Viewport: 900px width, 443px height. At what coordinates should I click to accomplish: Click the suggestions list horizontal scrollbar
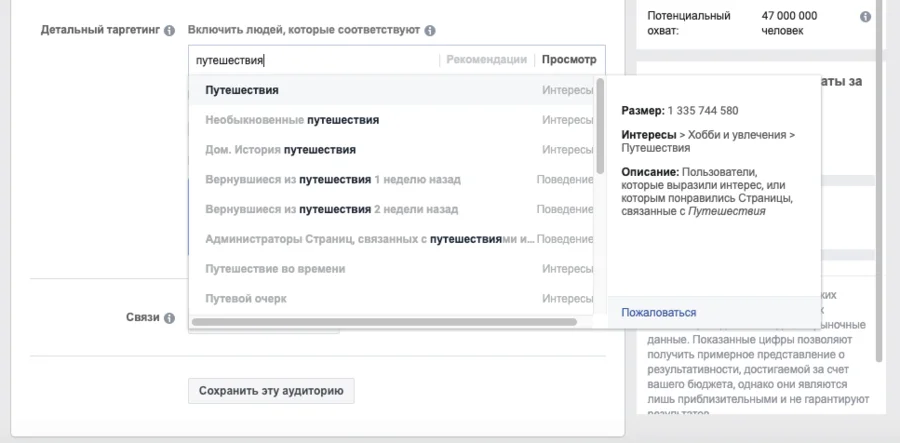click(384, 322)
